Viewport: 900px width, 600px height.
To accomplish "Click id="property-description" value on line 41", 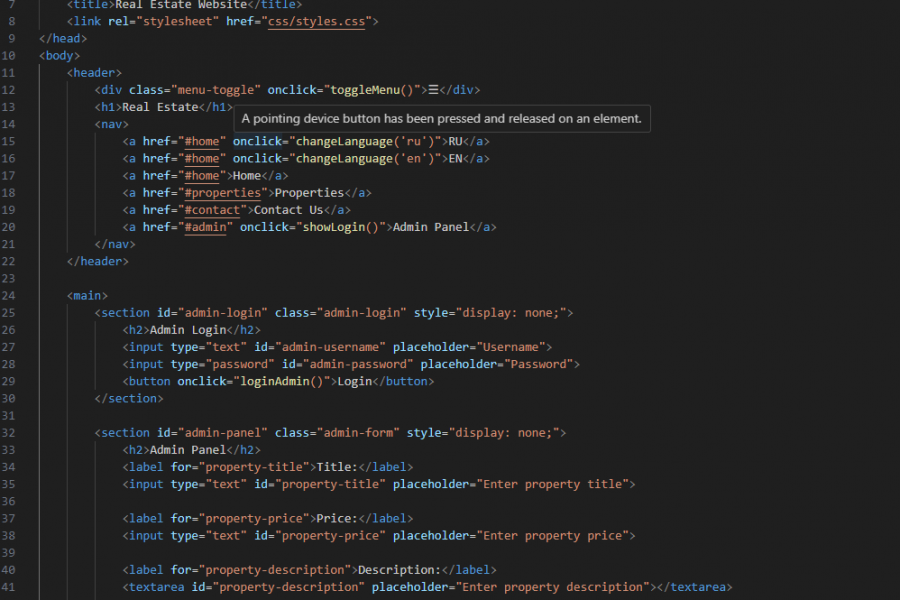I will [289, 587].
